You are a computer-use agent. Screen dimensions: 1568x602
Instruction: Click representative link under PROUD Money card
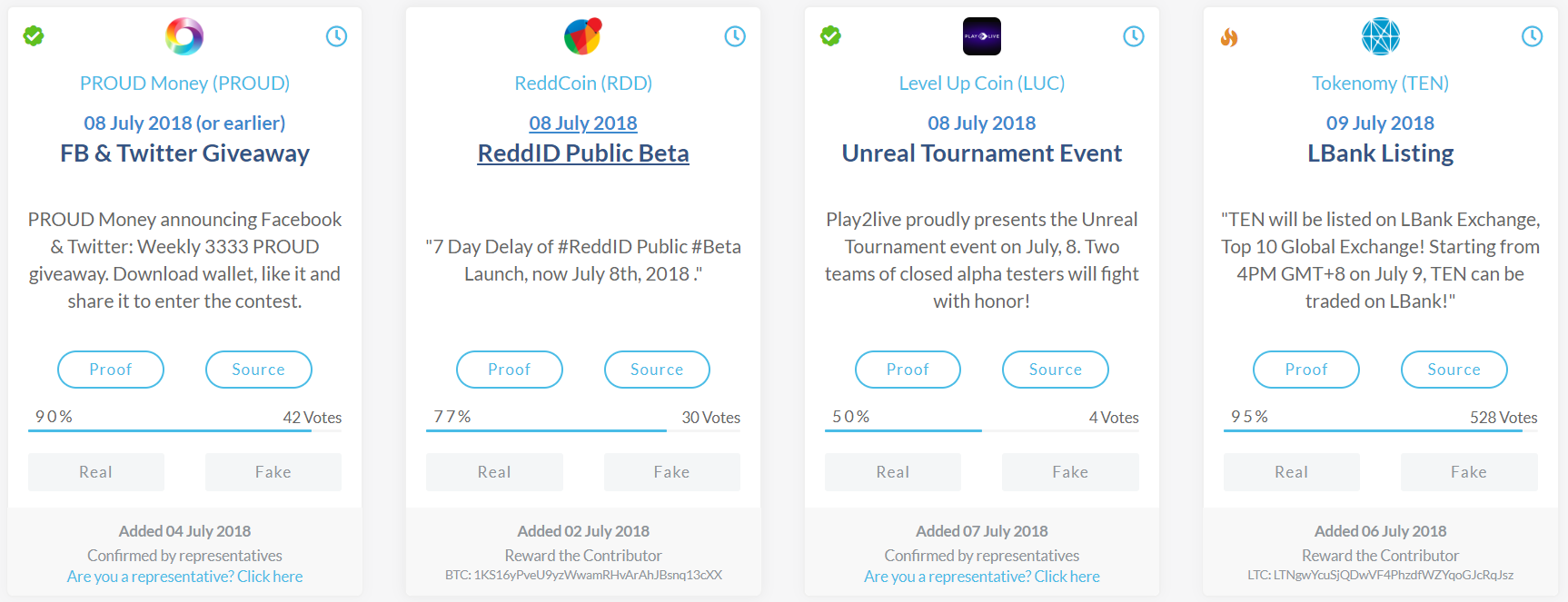tap(184, 577)
